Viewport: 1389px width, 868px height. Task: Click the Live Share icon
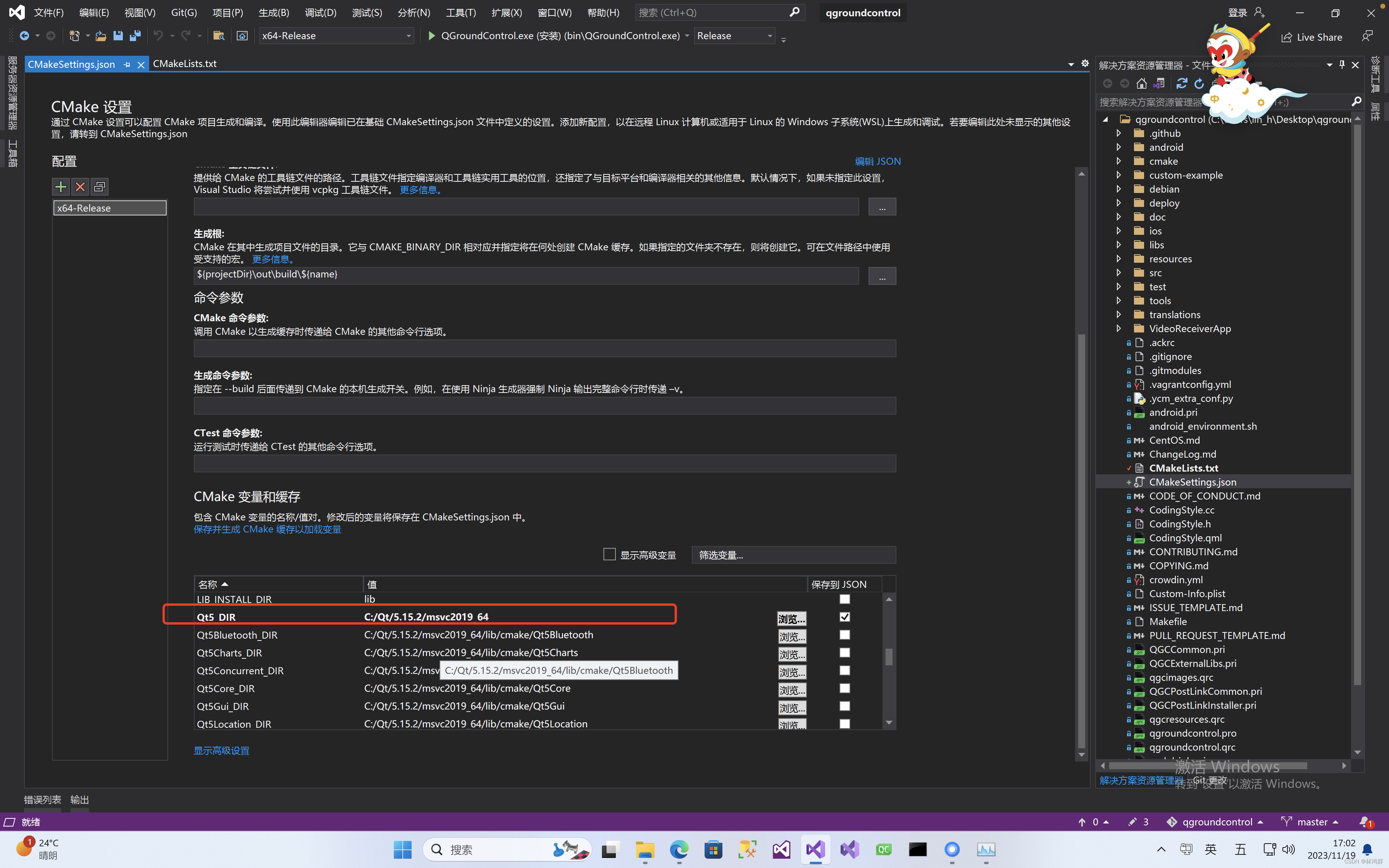pos(1286,37)
